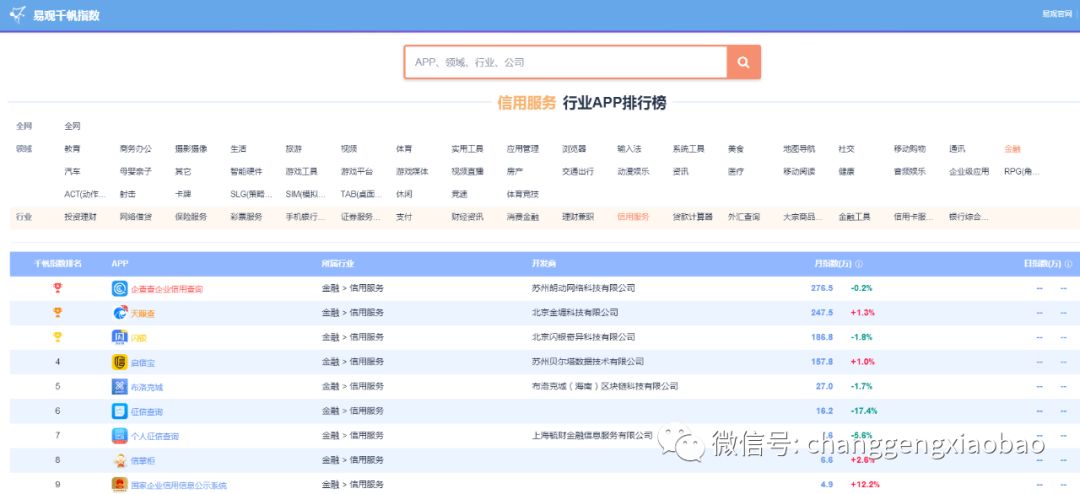
Task: Select the 交通出行 domain filter
Action: pos(578,172)
